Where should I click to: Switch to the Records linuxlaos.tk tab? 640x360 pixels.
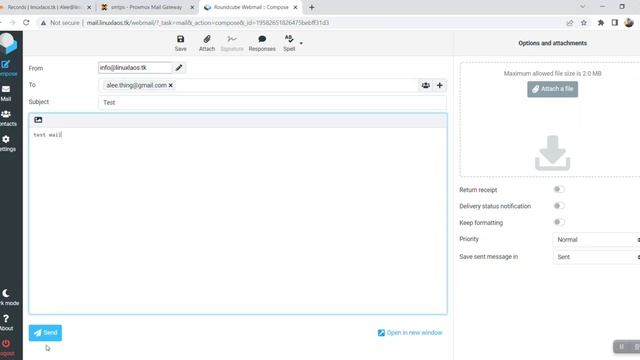43,7
